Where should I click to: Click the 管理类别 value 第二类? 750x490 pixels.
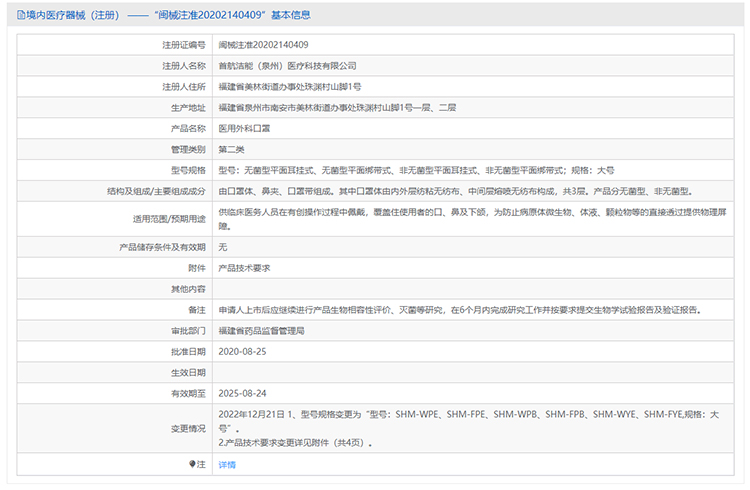tap(231, 149)
